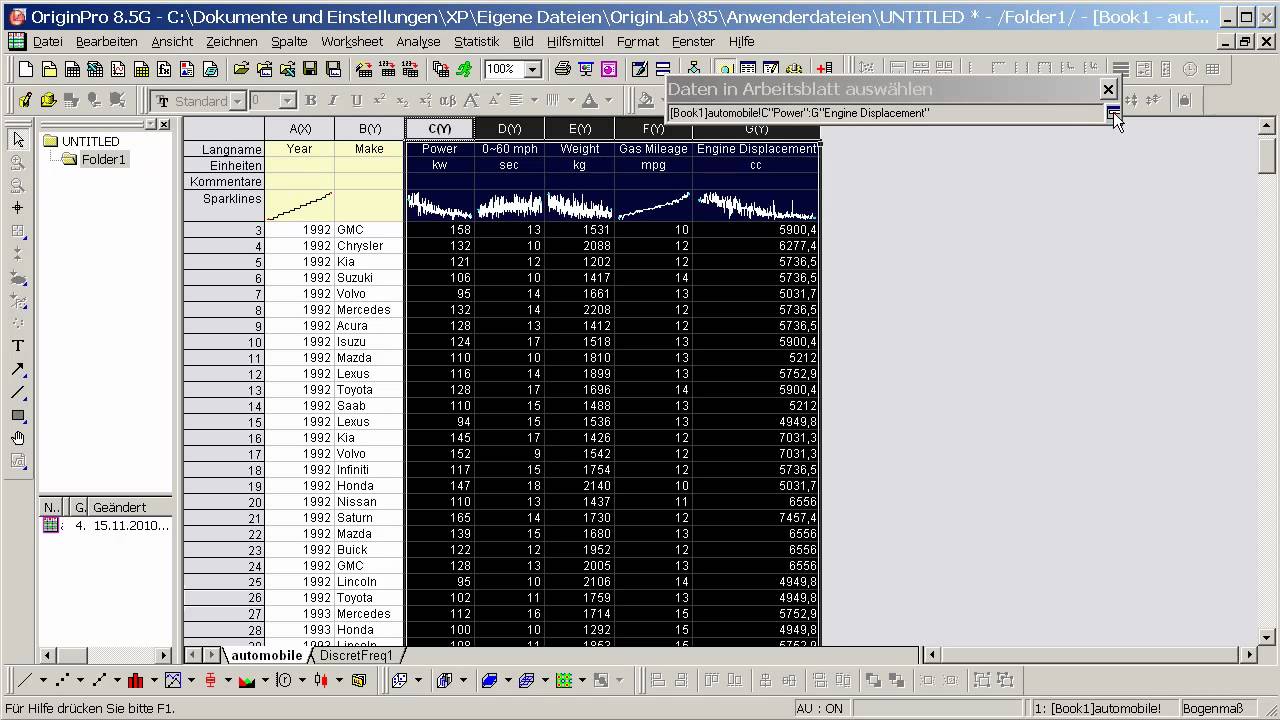Print with the printer icon
Screen dimensions: 1280x720
click(562, 69)
